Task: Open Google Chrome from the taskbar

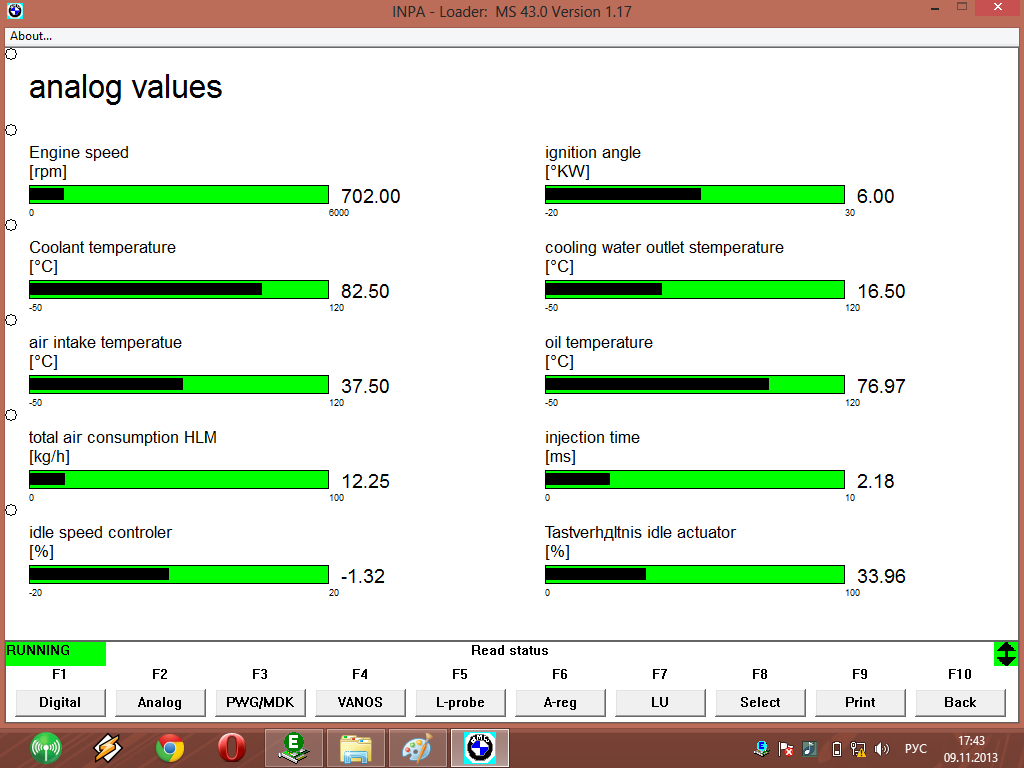Action: tap(170, 747)
